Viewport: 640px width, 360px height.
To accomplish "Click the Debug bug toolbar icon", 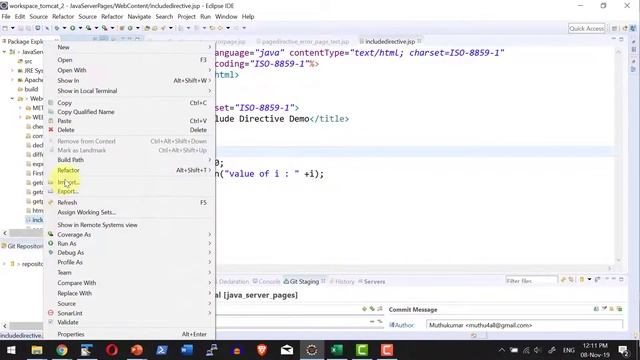I will coord(57,28).
